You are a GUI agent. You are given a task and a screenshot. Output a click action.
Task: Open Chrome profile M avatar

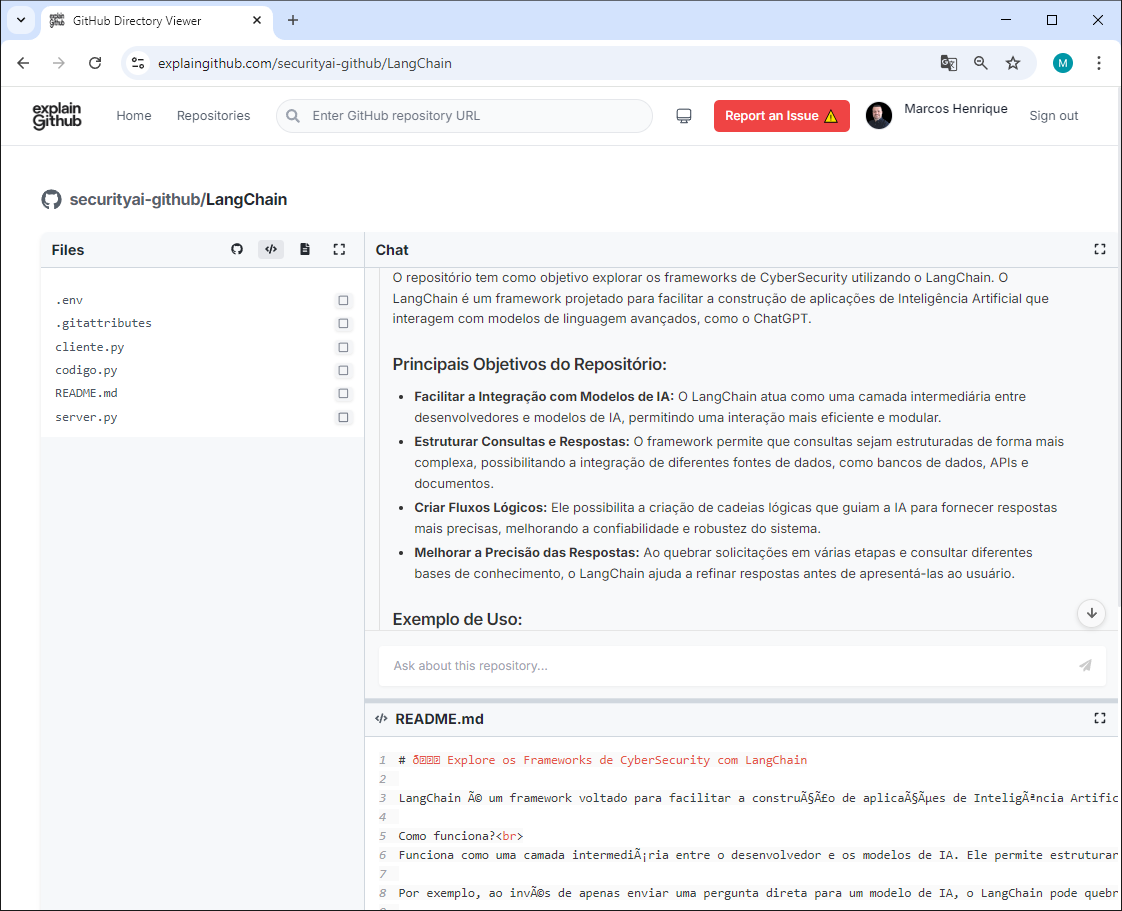click(1063, 63)
